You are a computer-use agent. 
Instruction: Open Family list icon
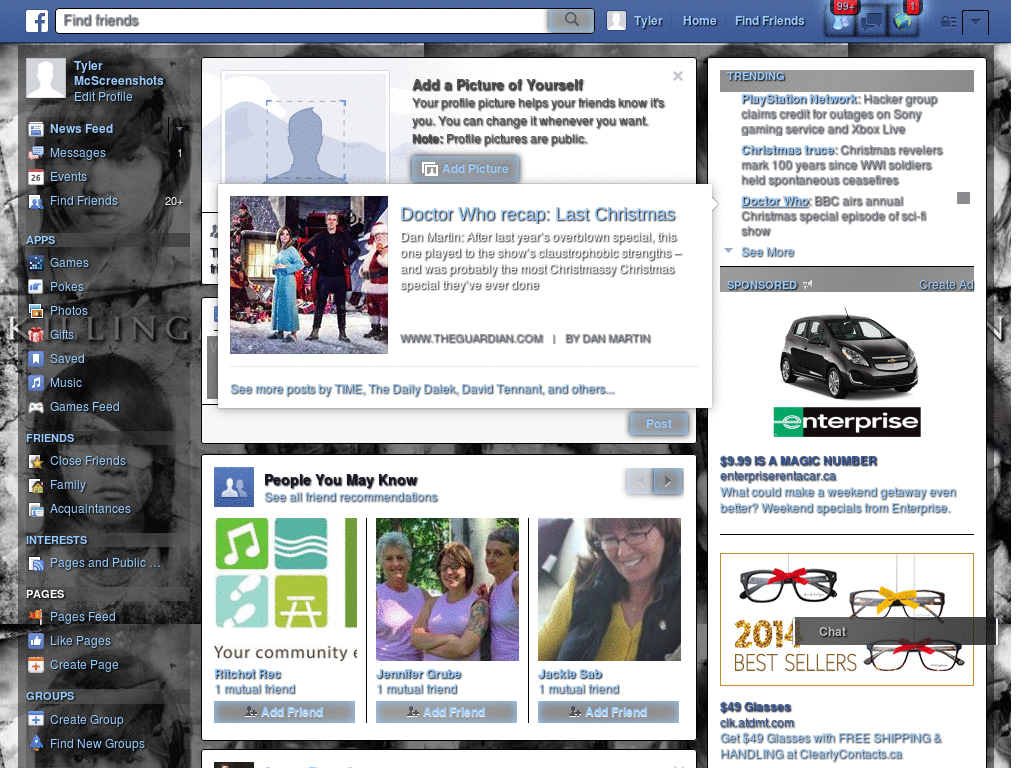36,485
